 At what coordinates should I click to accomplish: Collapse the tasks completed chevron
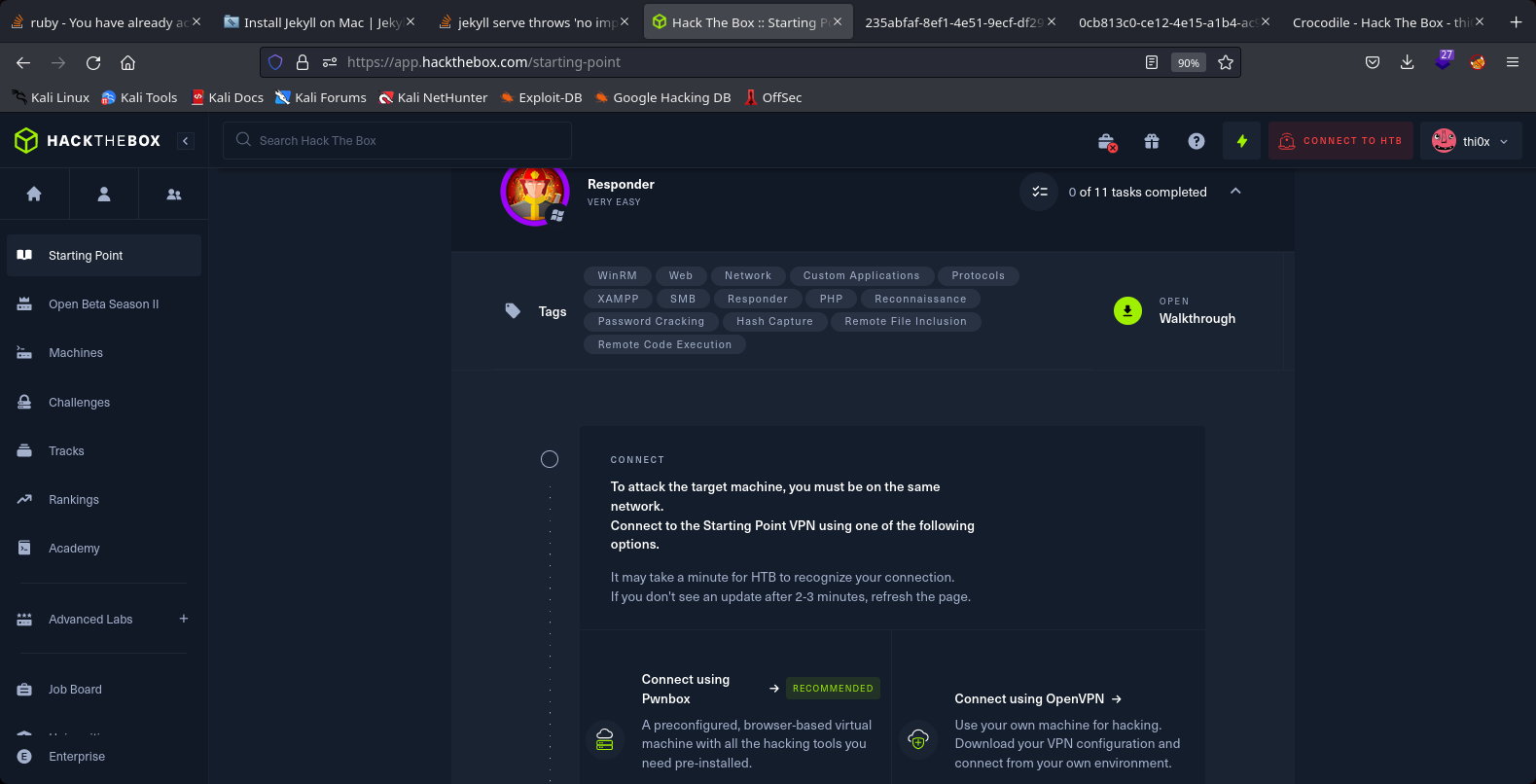pyautogui.click(x=1235, y=192)
